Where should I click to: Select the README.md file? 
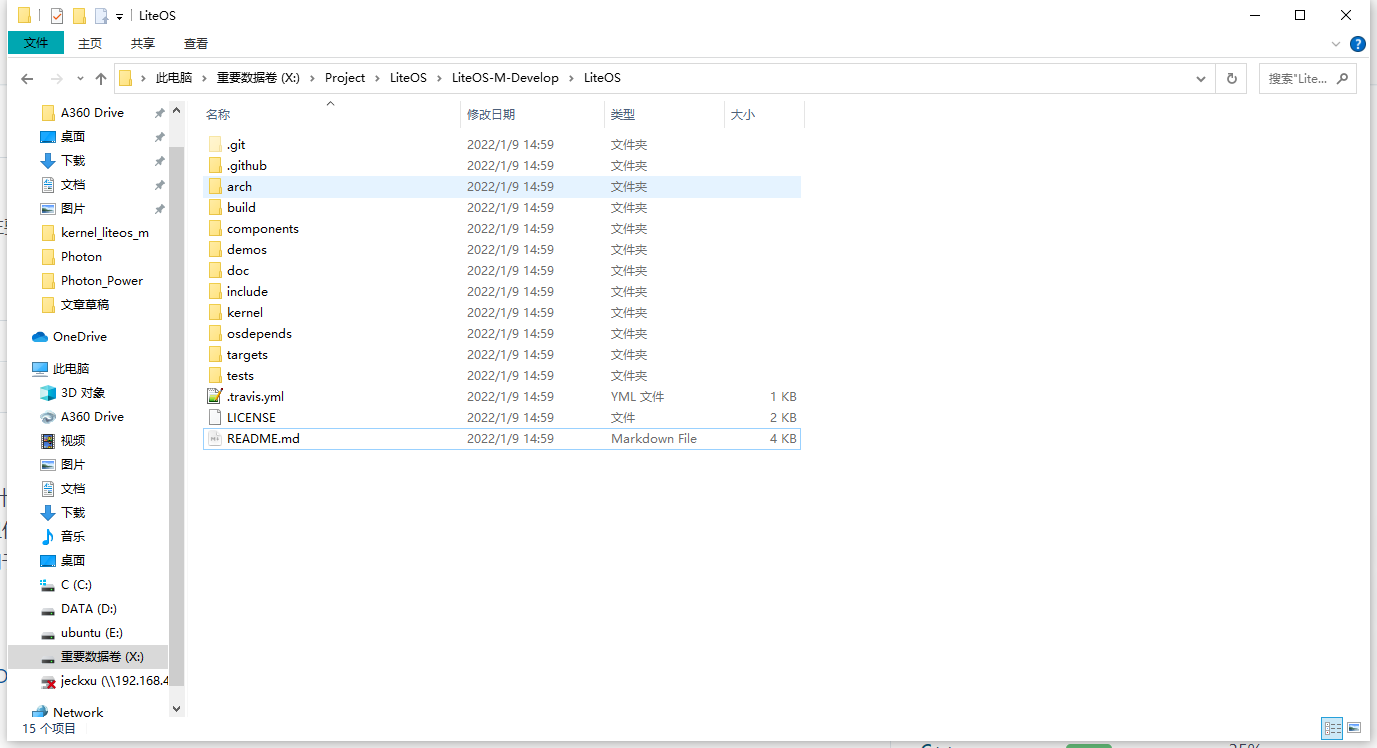point(502,439)
